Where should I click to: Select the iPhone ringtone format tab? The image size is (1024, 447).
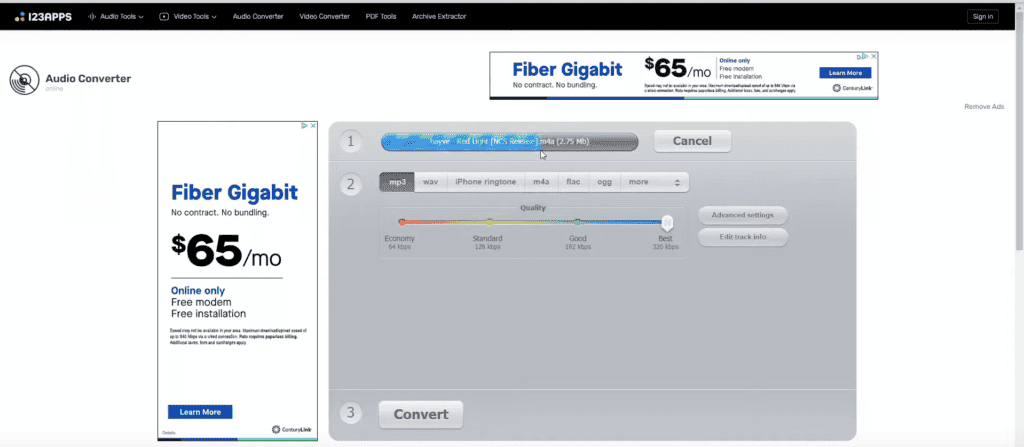(x=485, y=182)
